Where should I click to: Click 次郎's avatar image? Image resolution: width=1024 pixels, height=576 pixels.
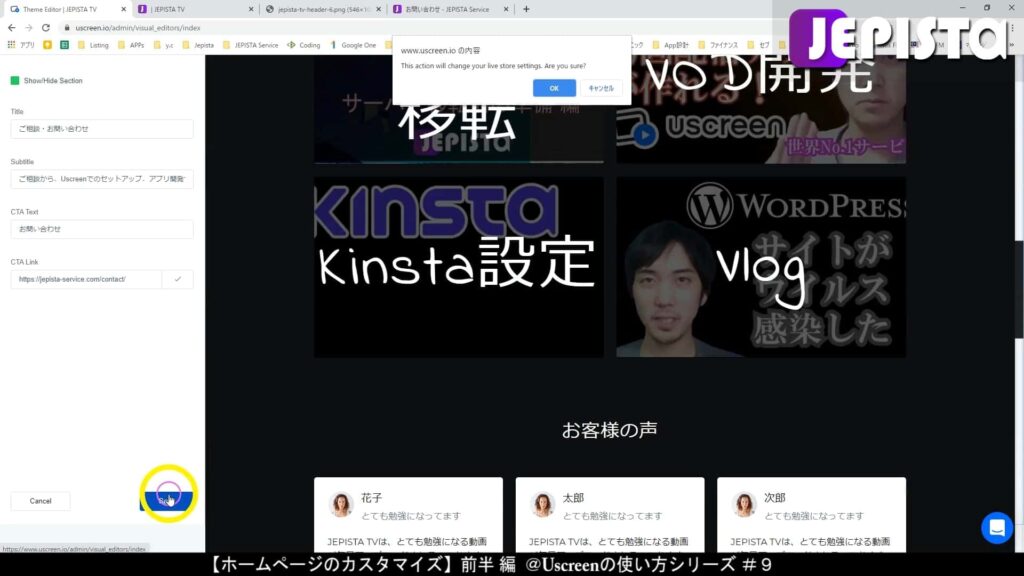[744, 504]
